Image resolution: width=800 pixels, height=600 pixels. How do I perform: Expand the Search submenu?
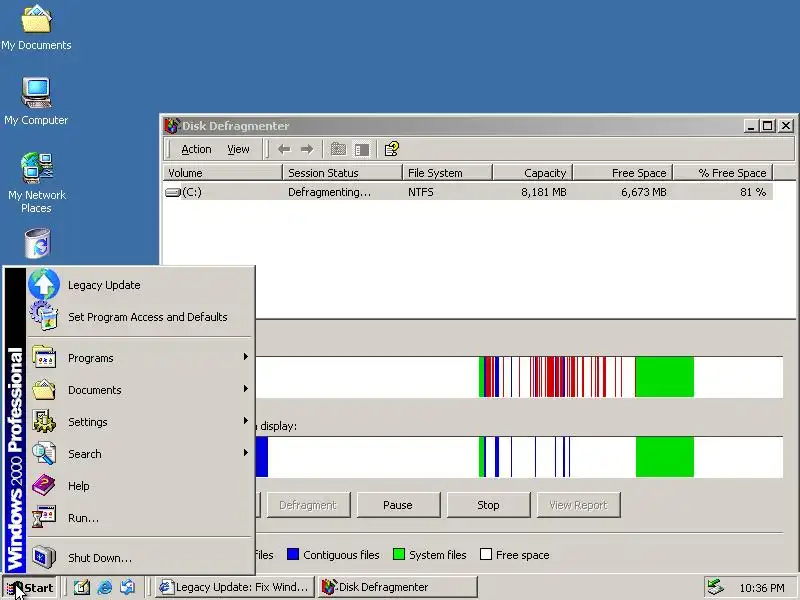140,454
